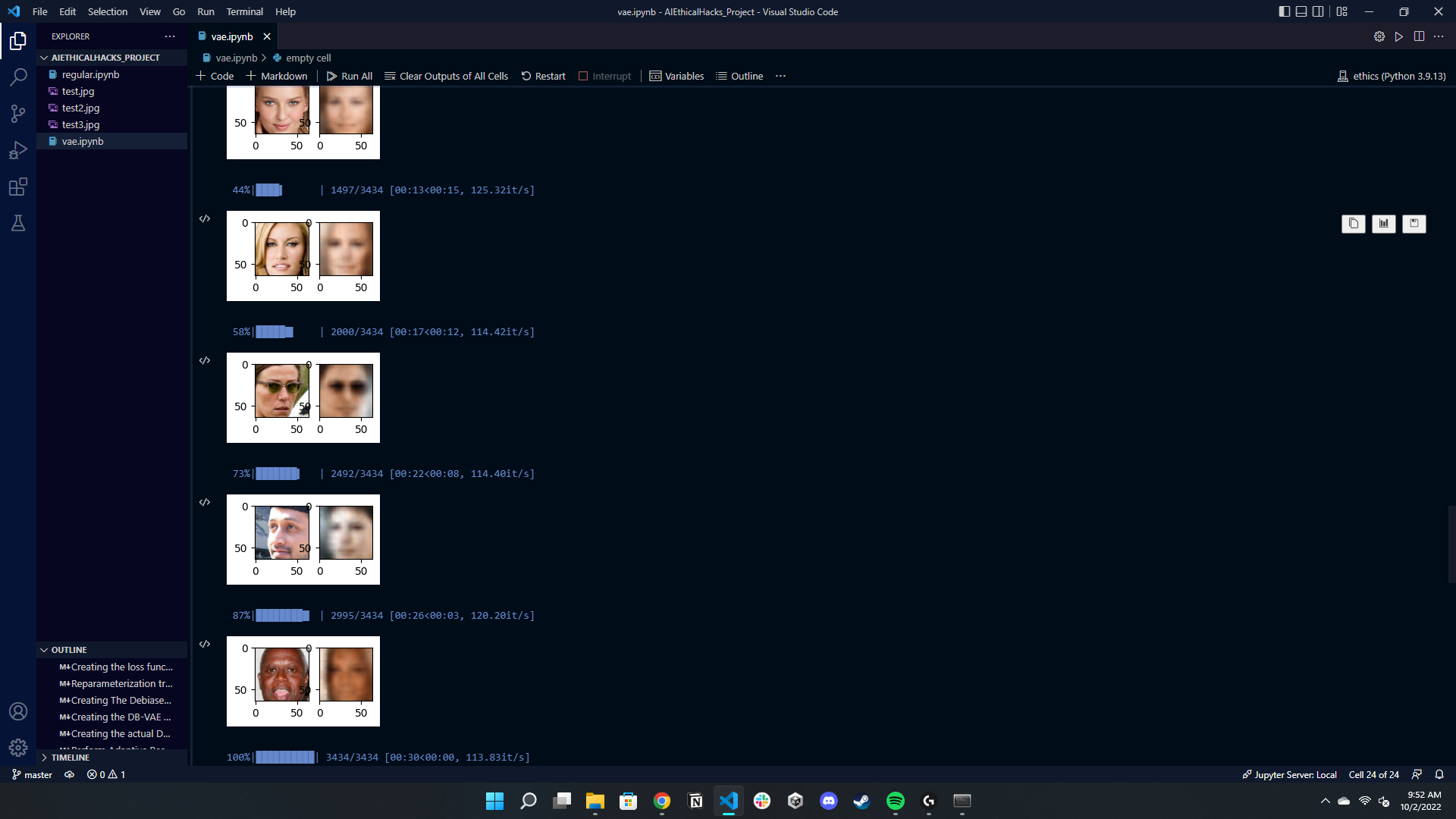Open the Testing flask view
This screenshot has height=819, width=1456.
point(18,223)
